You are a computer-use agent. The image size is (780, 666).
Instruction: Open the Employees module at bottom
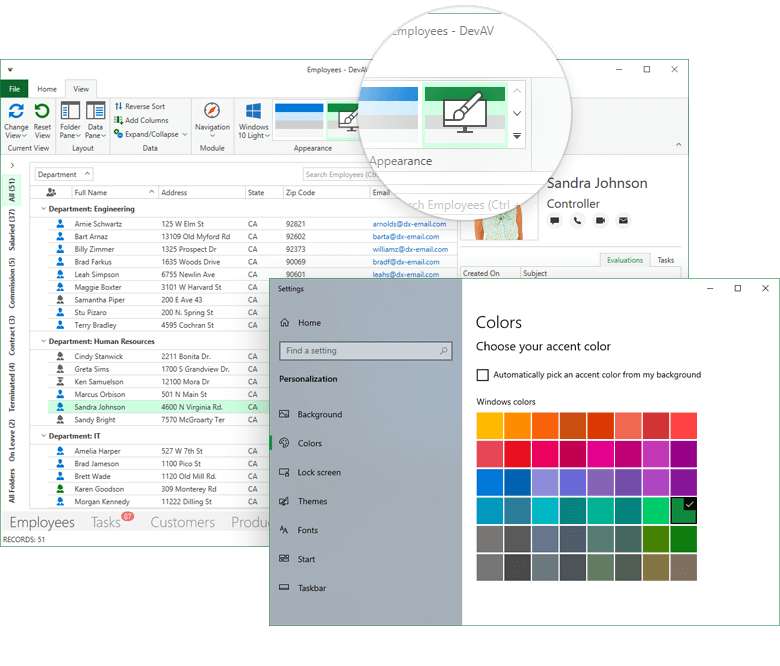coord(42,522)
